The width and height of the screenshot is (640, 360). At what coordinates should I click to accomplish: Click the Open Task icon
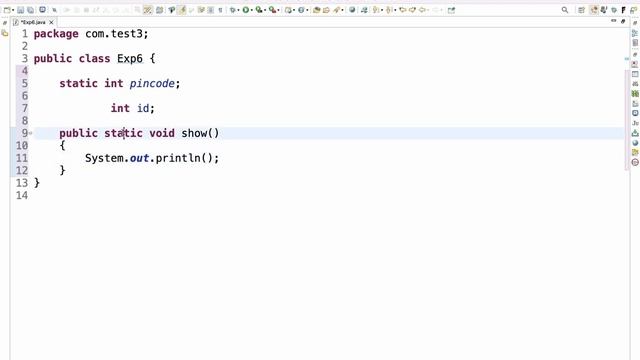(326, 10)
